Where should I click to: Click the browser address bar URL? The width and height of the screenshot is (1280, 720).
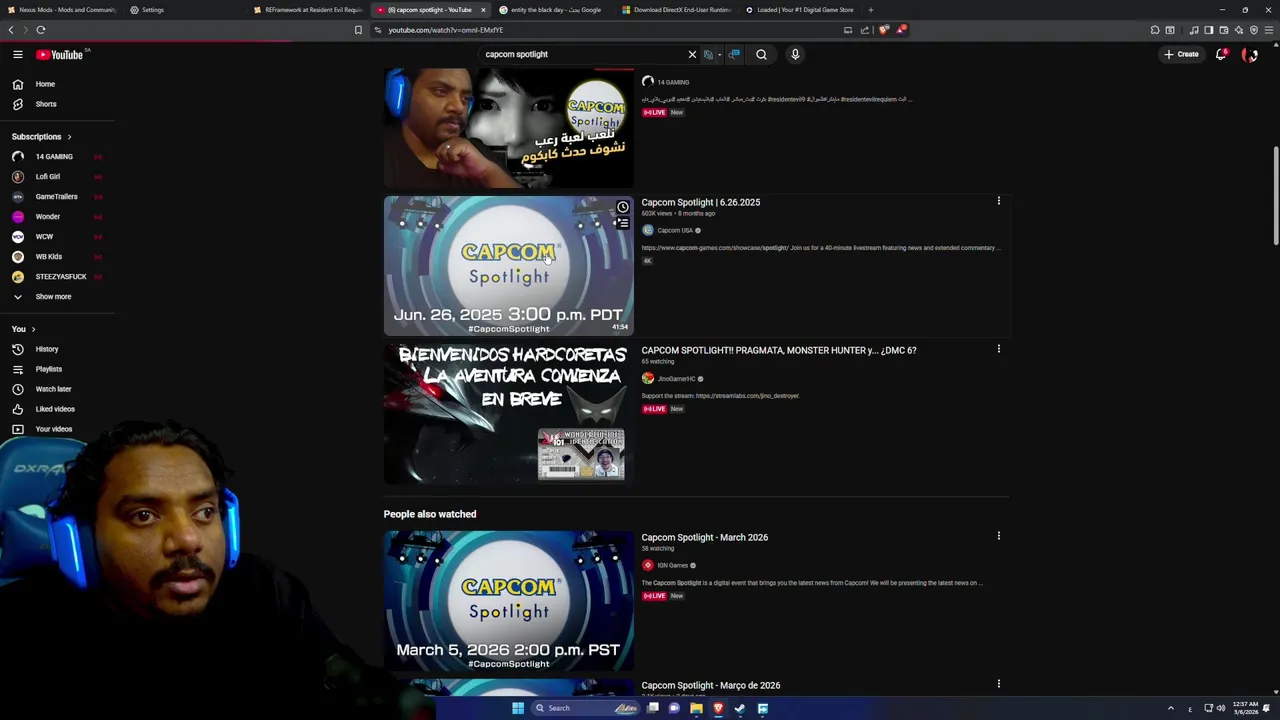pos(446,30)
